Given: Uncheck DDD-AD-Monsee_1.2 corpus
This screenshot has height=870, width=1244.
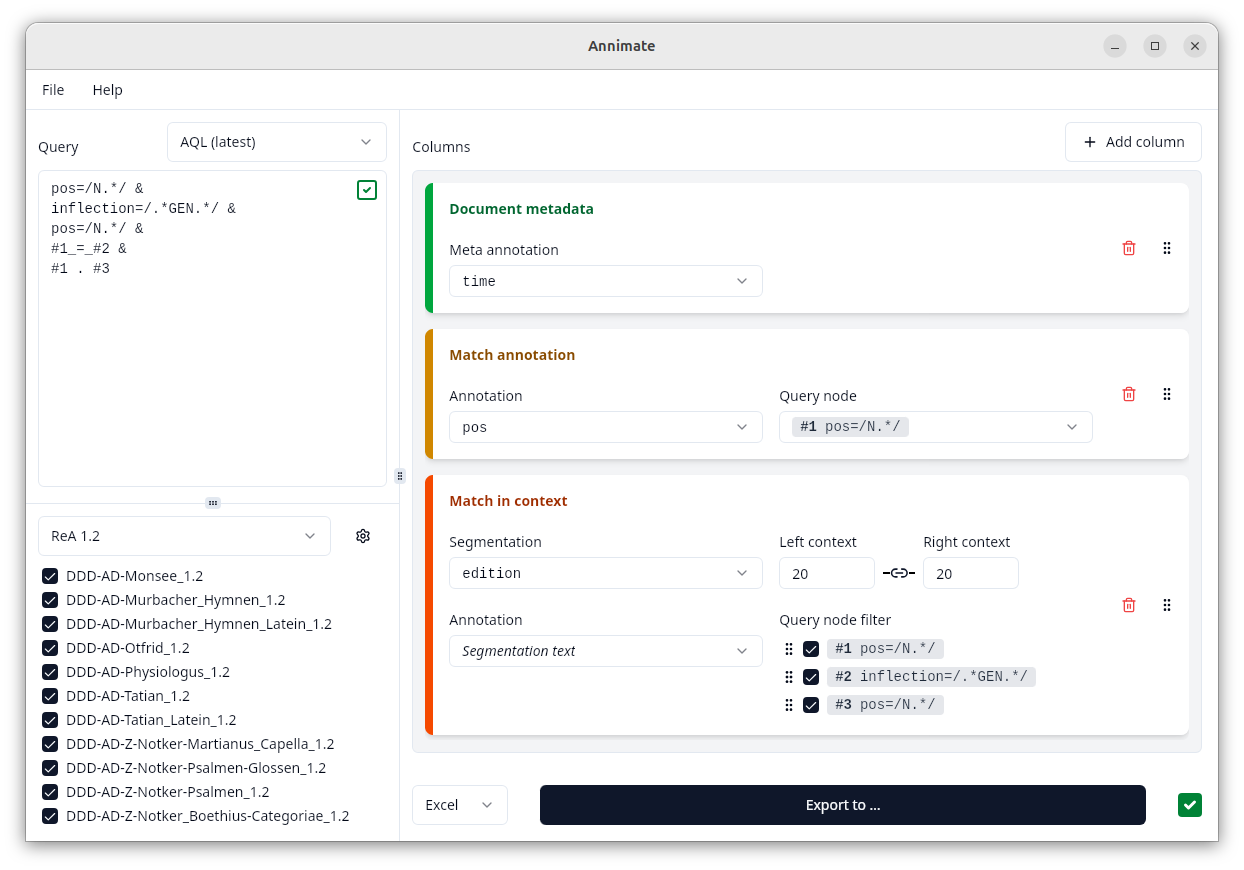Looking at the screenshot, I should 50,576.
